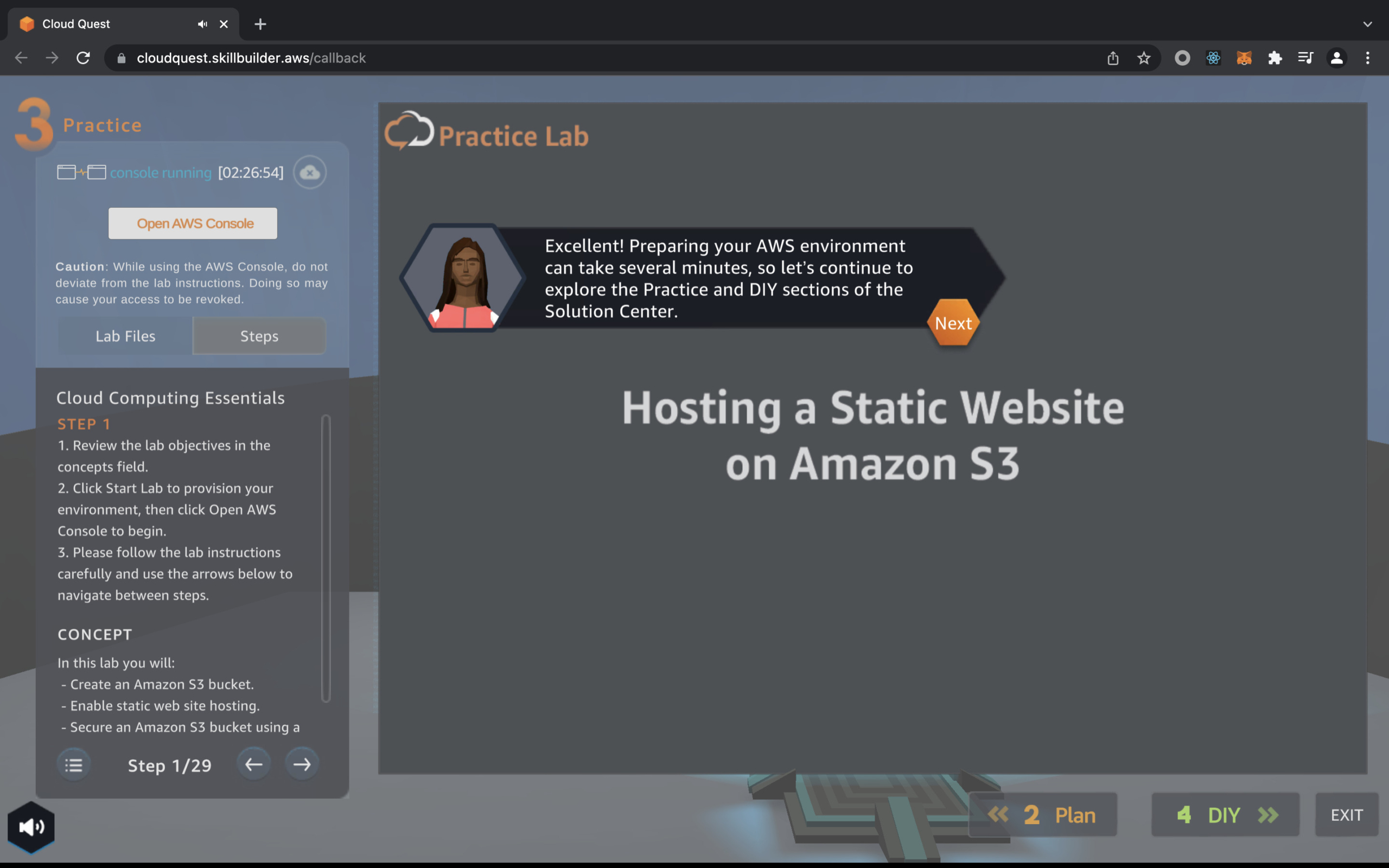The image size is (1389, 868).
Task: Click the Caution warning text
Action: (x=192, y=283)
